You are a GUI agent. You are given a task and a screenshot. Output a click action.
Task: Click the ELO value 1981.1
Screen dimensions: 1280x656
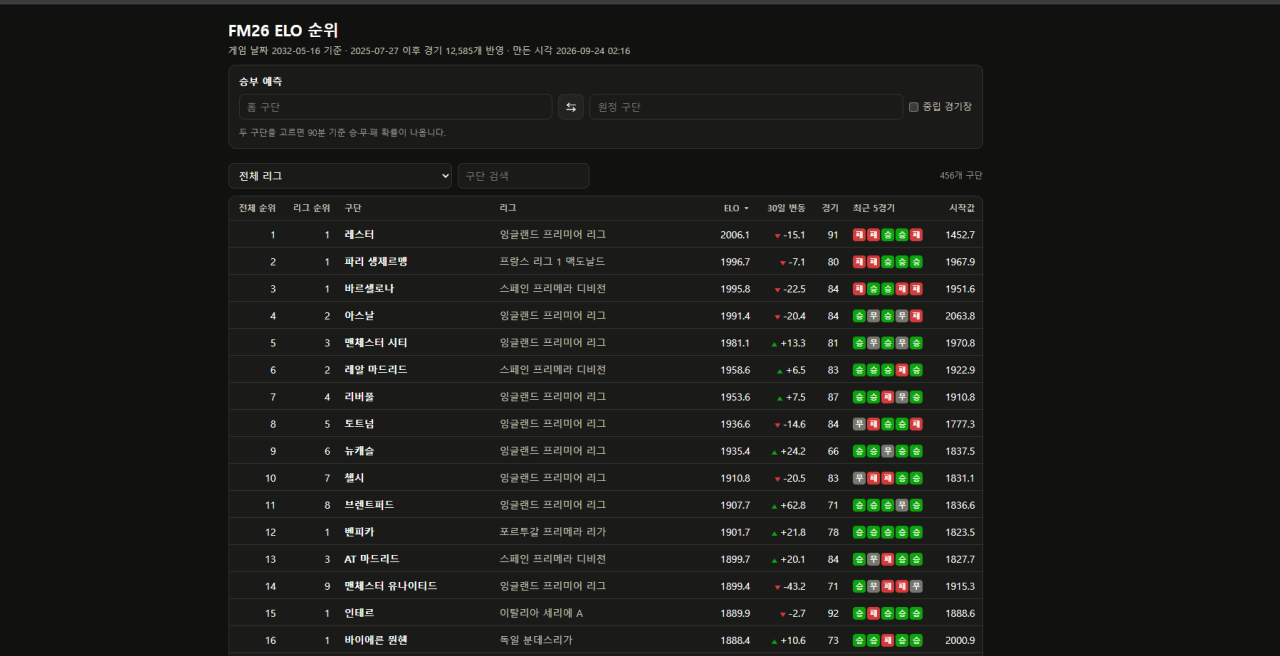click(735, 343)
